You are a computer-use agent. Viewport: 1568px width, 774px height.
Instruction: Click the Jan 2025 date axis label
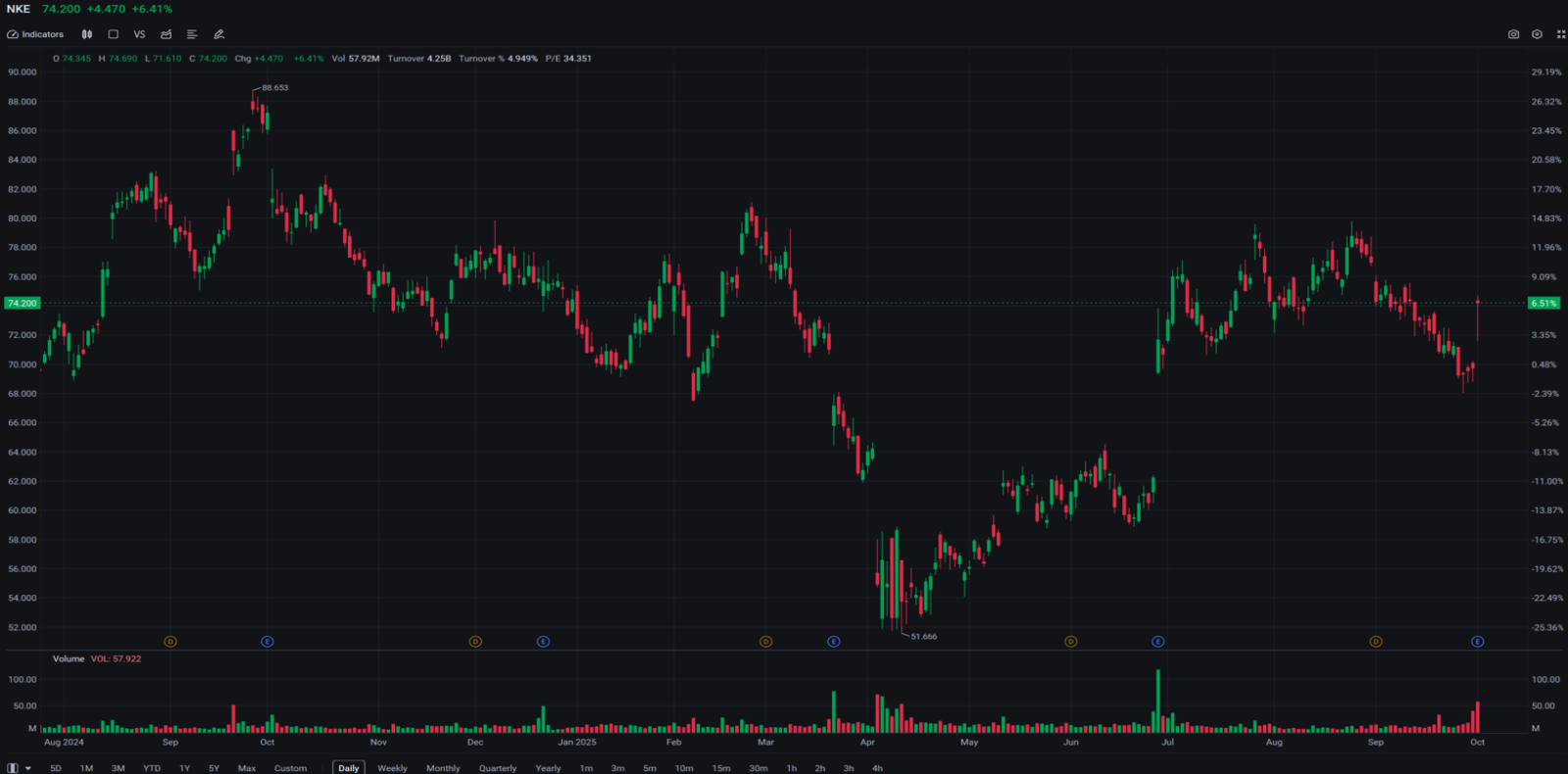click(577, 743)
